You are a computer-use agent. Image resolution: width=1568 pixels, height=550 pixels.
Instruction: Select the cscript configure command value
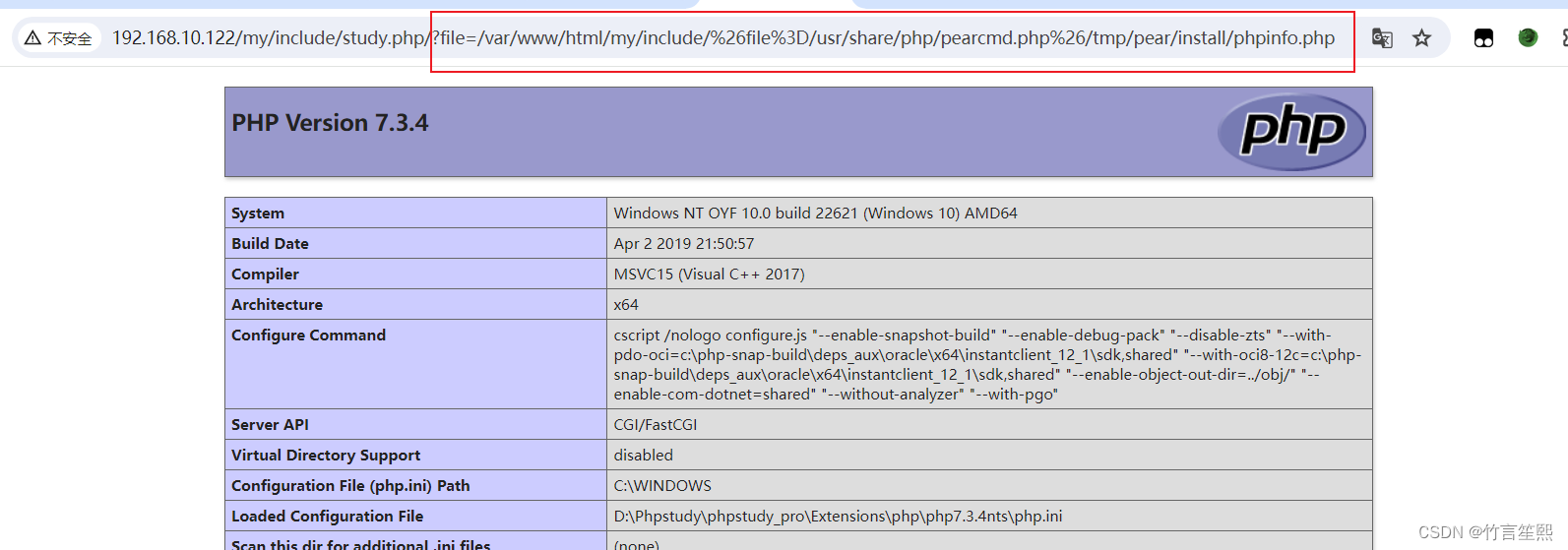[987, 364]
